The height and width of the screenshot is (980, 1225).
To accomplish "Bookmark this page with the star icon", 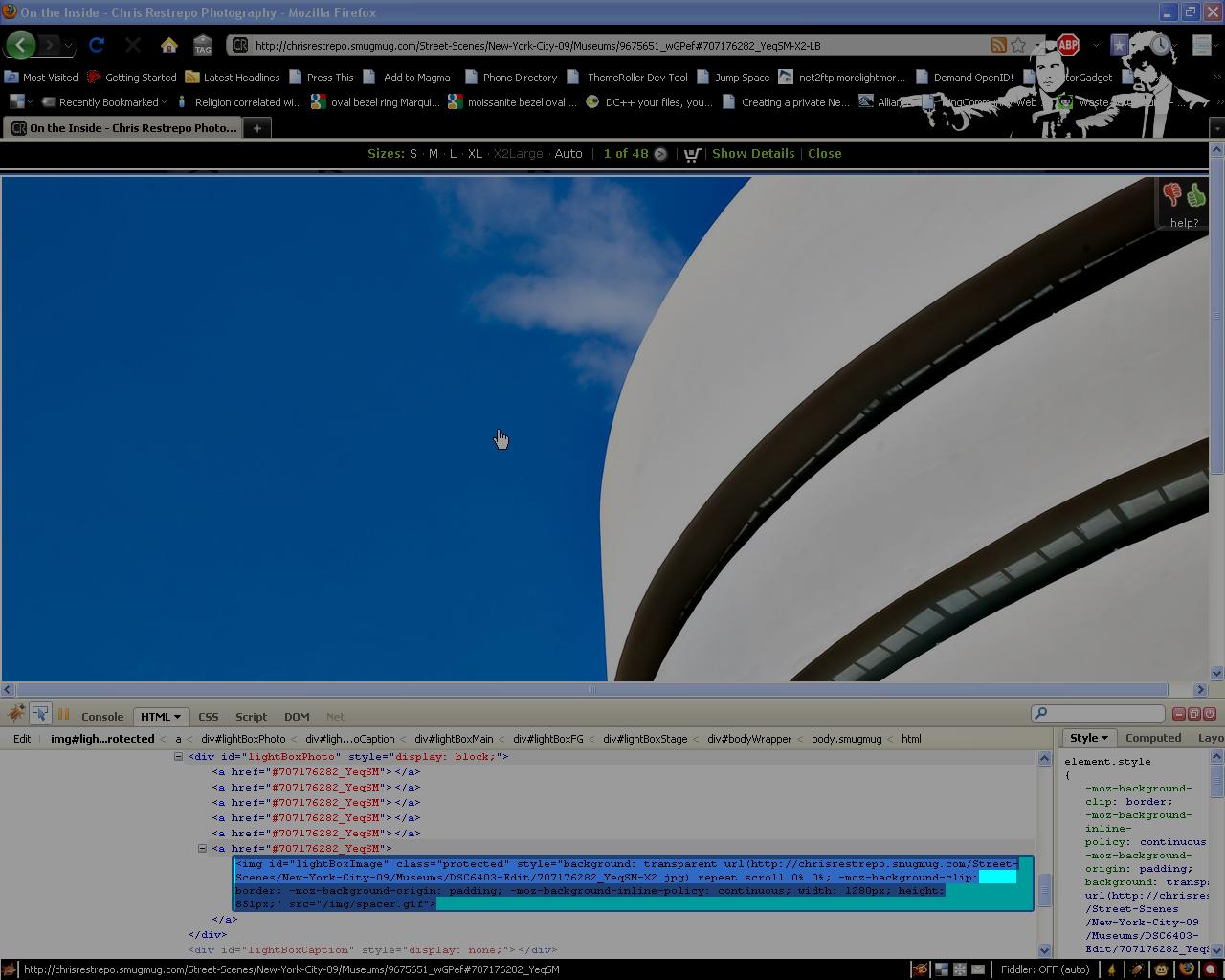I will 1018,45.
